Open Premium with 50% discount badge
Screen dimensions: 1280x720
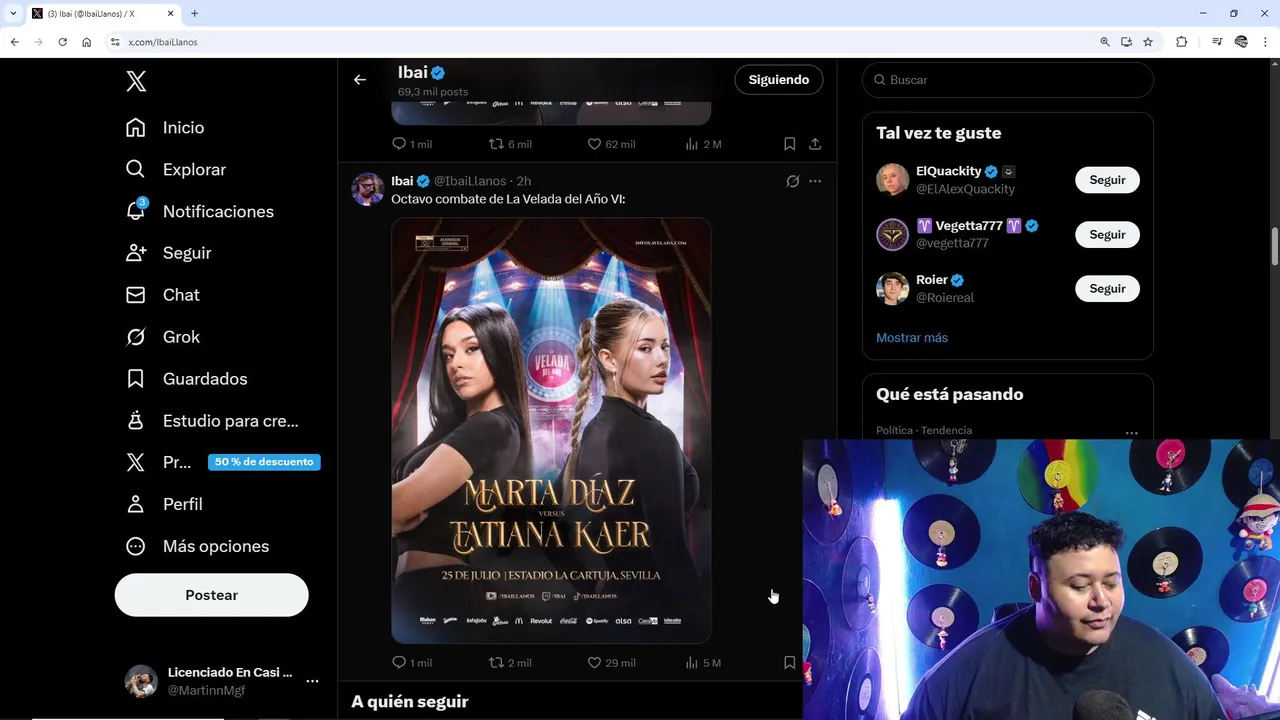(x=222, y=462)
